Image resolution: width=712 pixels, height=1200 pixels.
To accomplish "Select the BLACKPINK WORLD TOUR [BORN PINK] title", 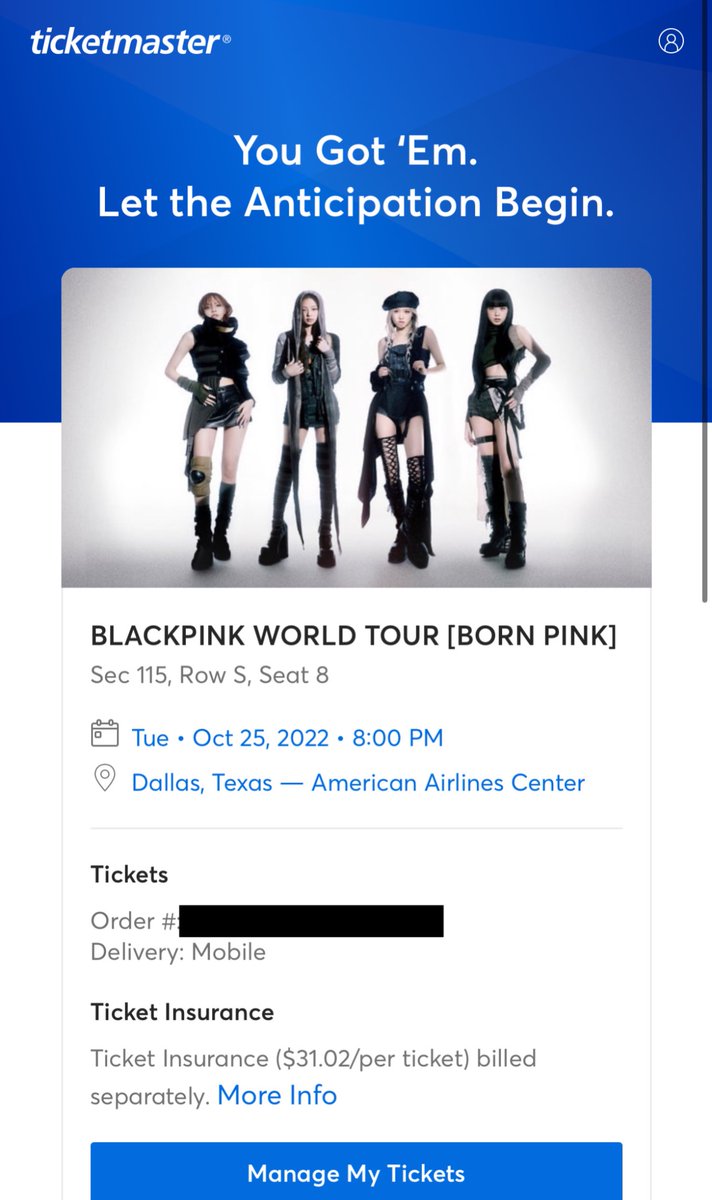I will [354, 636].
